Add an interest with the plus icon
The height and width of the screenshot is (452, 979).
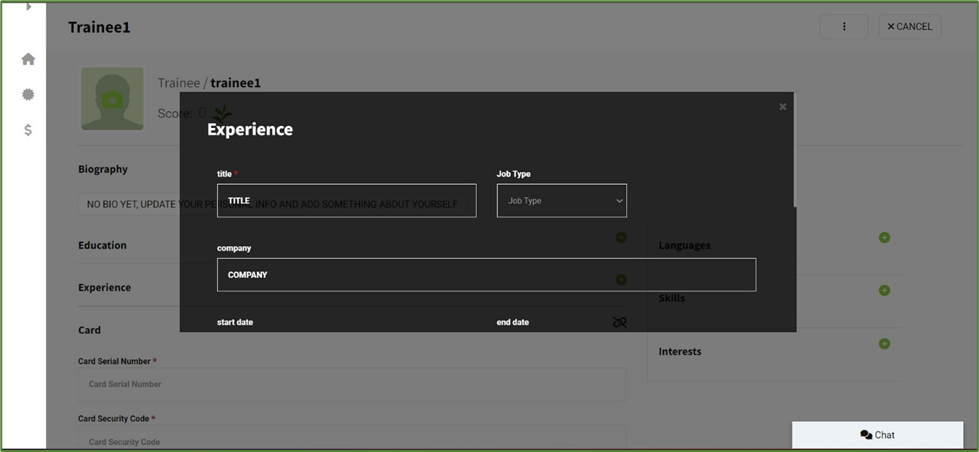pos(884,344)
